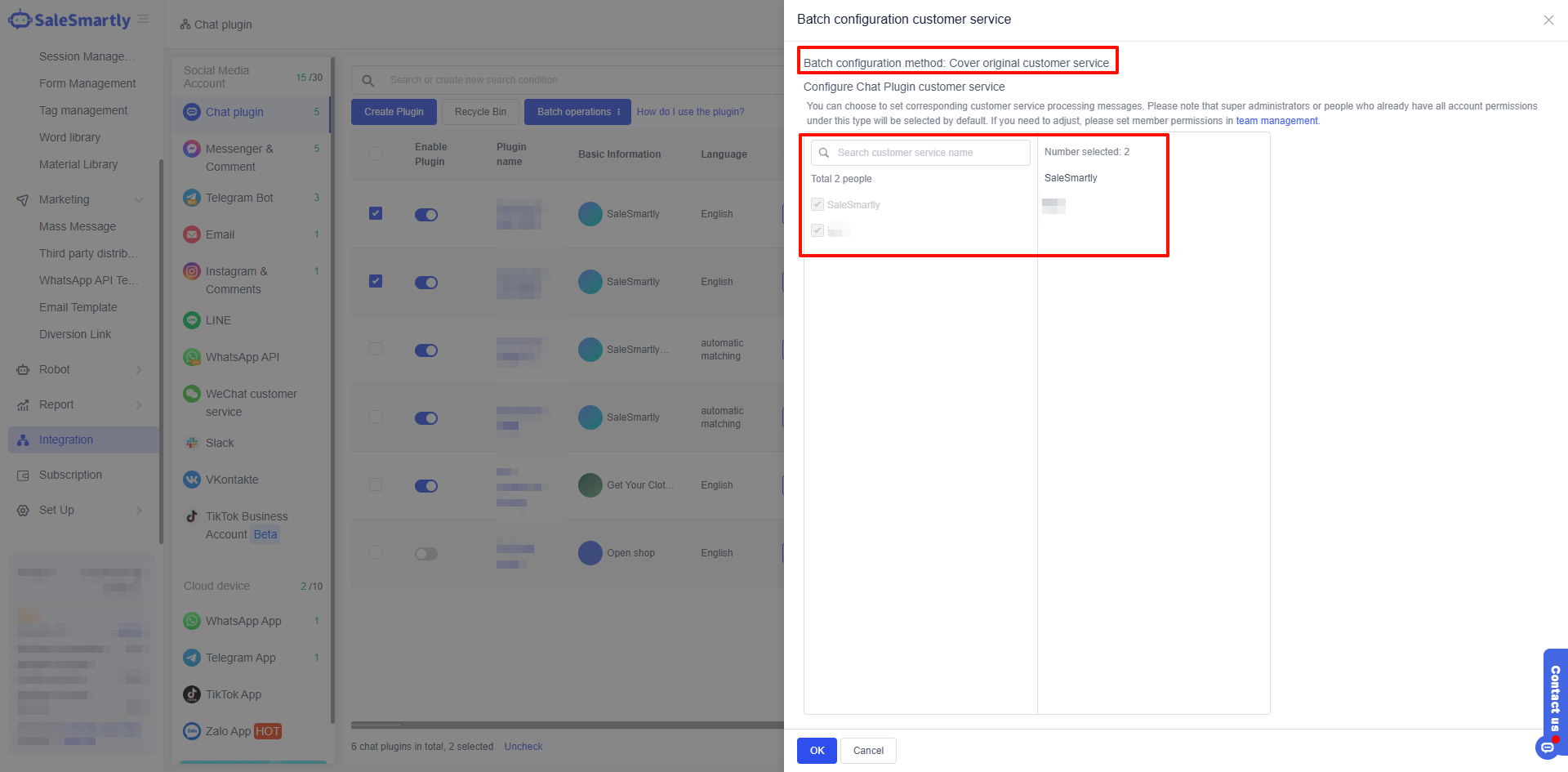Open the team management link

(1276, 121)
